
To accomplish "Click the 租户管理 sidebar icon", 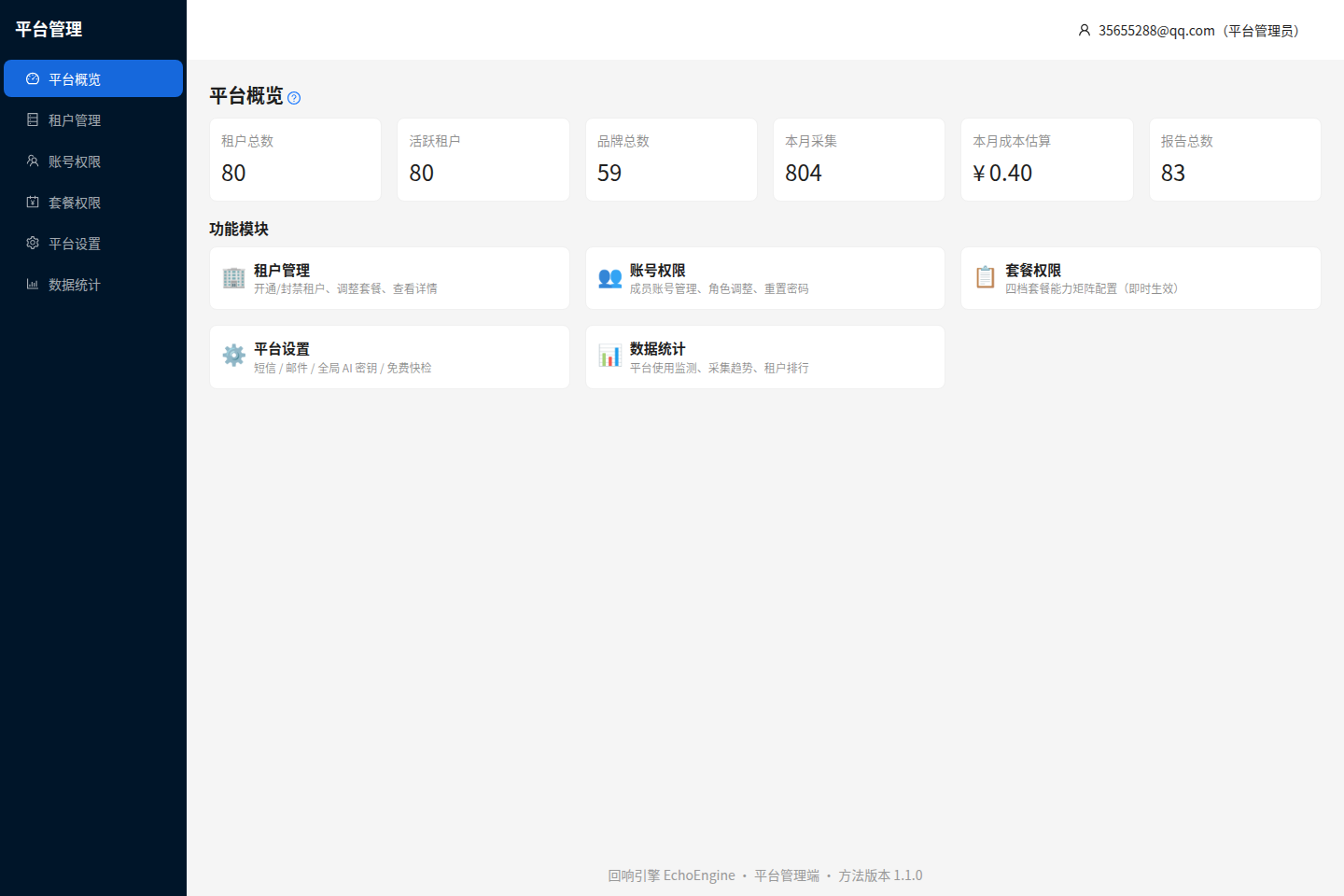I will point(33,120).
